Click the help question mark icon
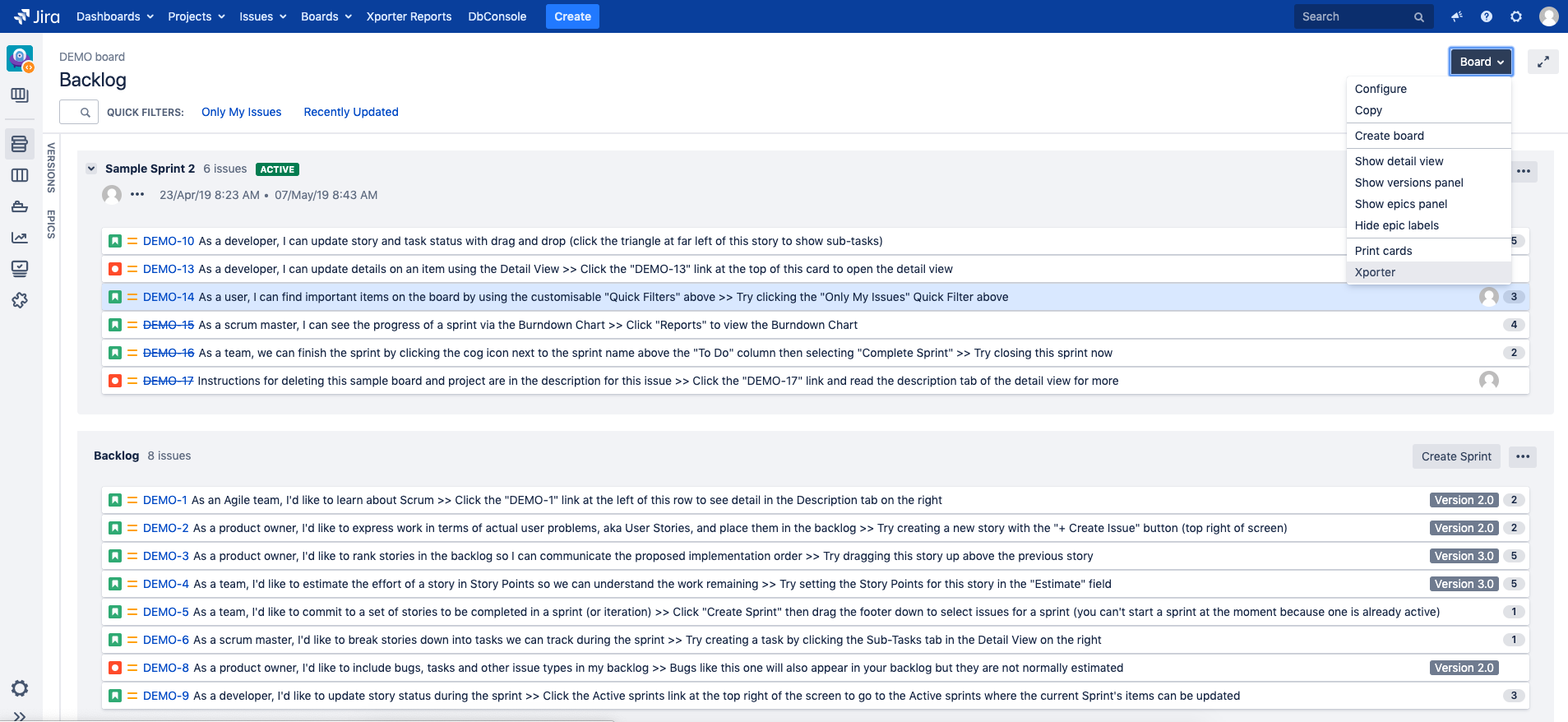The image size is (1568, 722). pos(1487,16)
